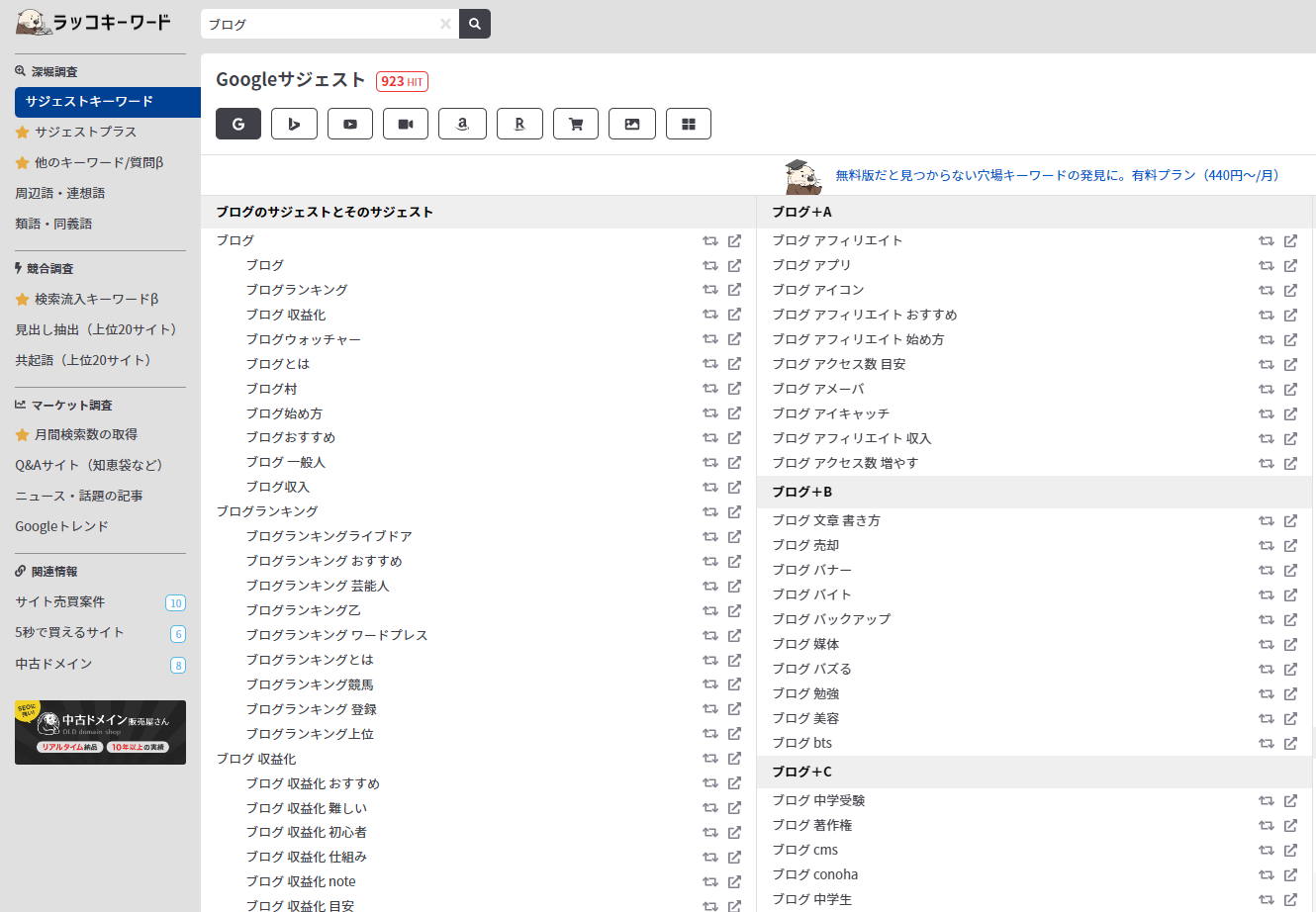Viewport: 1316px width, 912px height.
Task: Click ブログランキング 芸能人 suggestion
Action: [318, 586]
